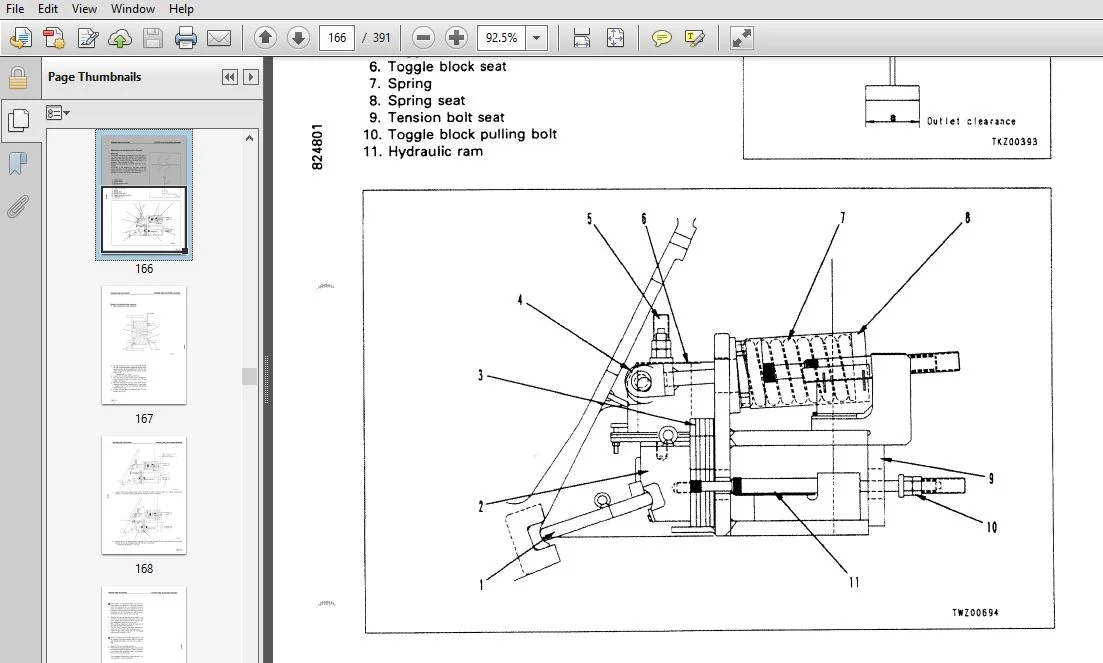Image resolution: width=1103 pixels, height=663 pixels.
Task: Click the Save floppy disk icon
Action: tap(153, 37)
